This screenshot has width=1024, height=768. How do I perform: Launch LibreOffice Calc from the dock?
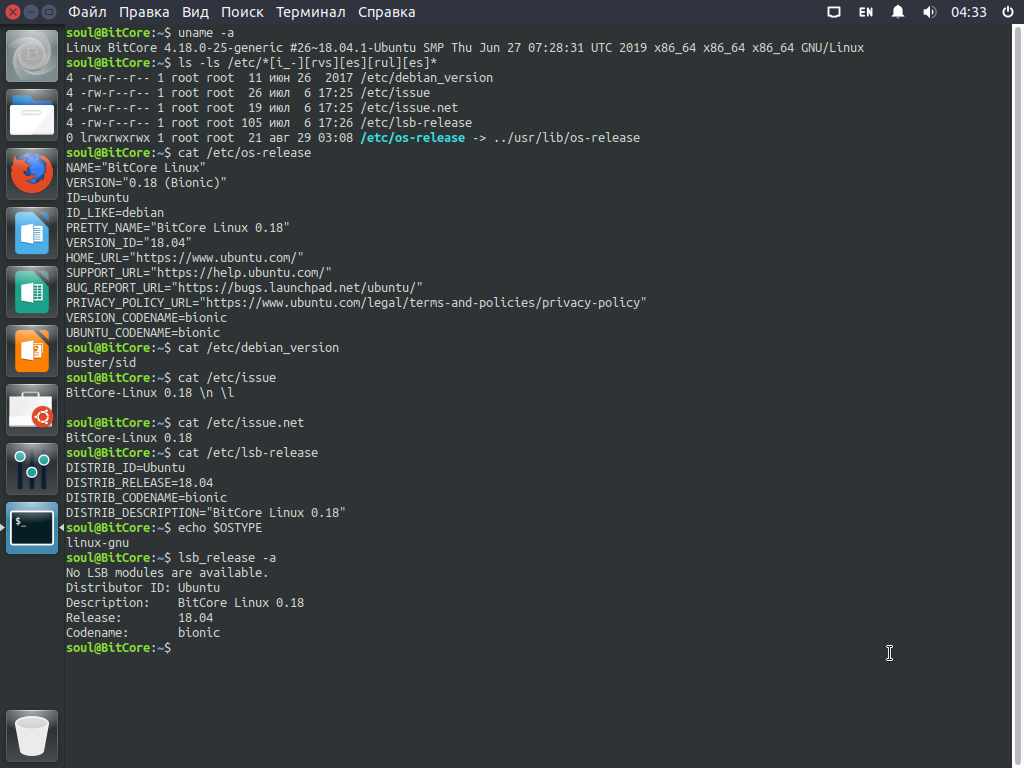[31, 292]
